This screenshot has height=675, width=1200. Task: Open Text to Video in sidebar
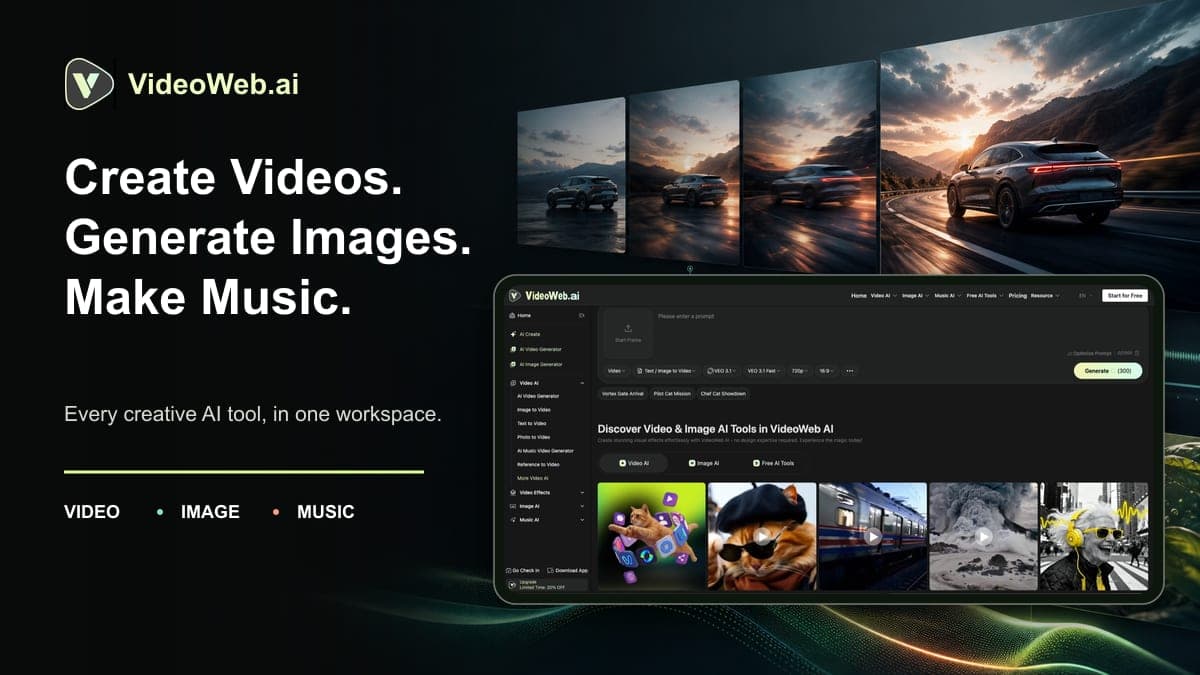click(x=532, y=424)
